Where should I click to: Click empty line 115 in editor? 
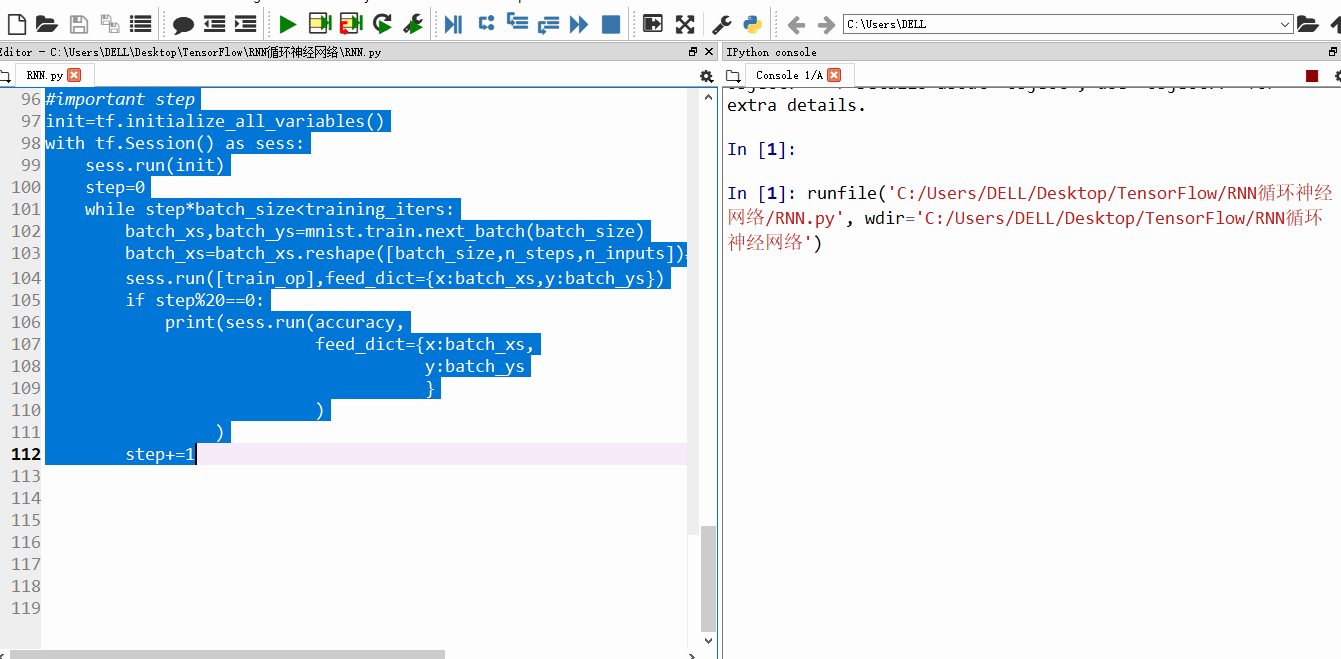click(365, 520)
